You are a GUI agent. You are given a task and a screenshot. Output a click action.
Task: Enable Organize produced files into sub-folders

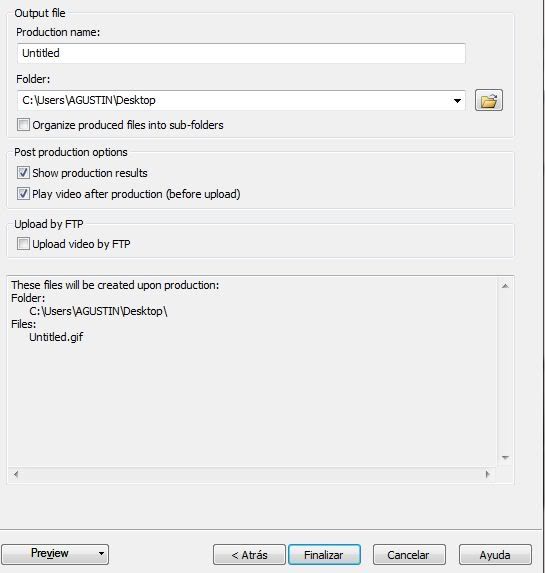23,125
